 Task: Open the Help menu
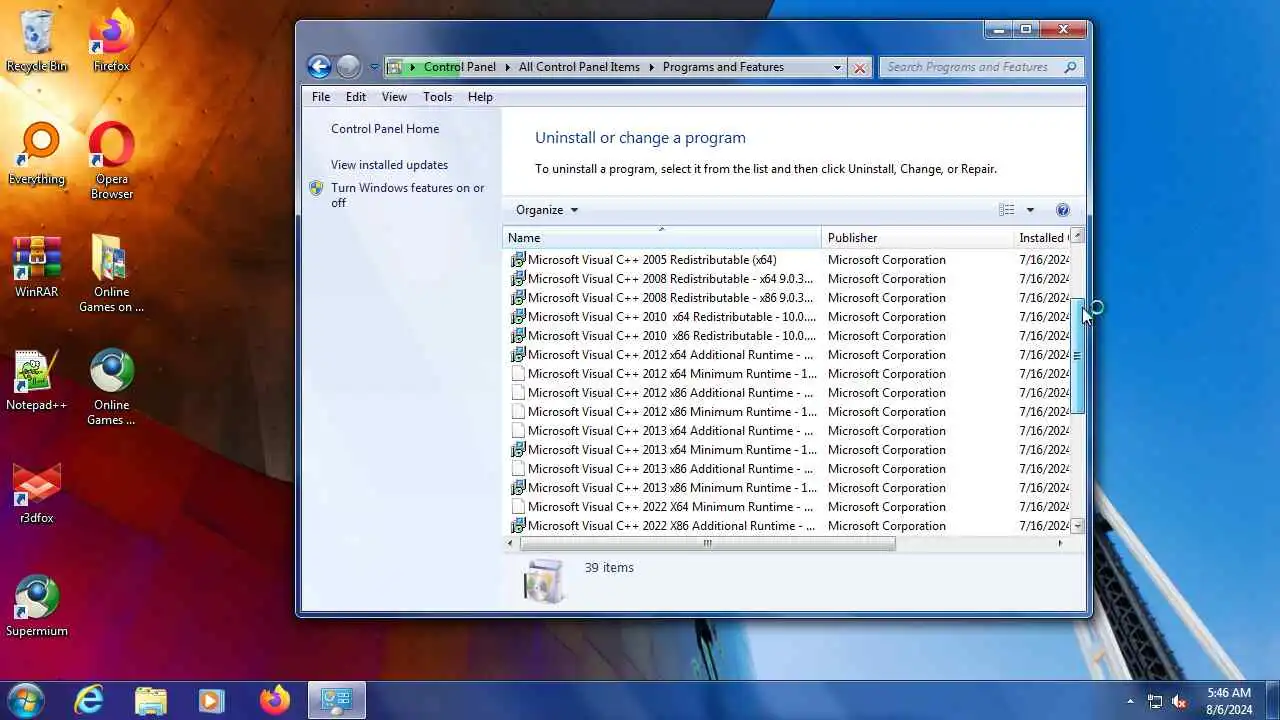click(x=480, y=97)
